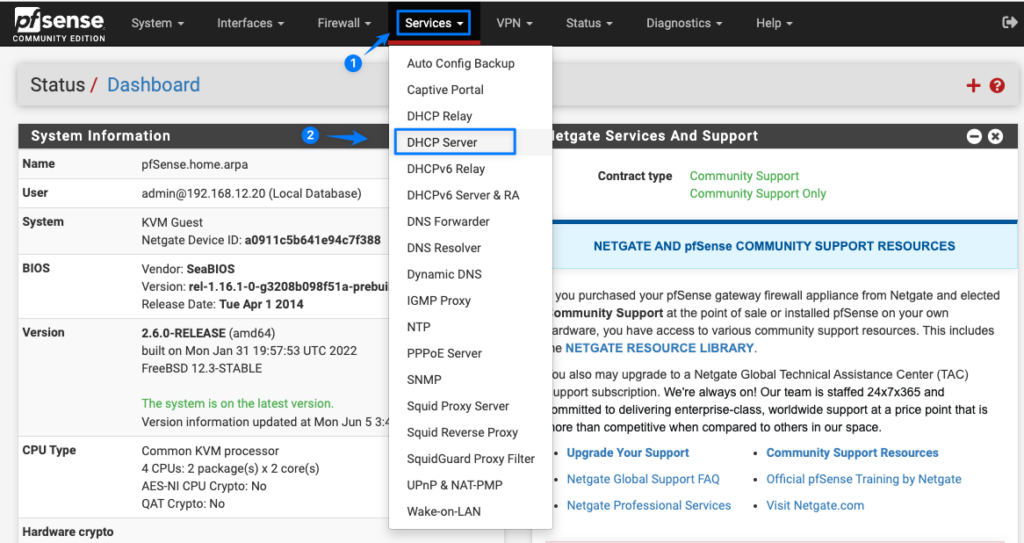Viewport: 1024px width, 543px height.
Task: Open Official pfSense Training by Netgate
Action: 863,479
